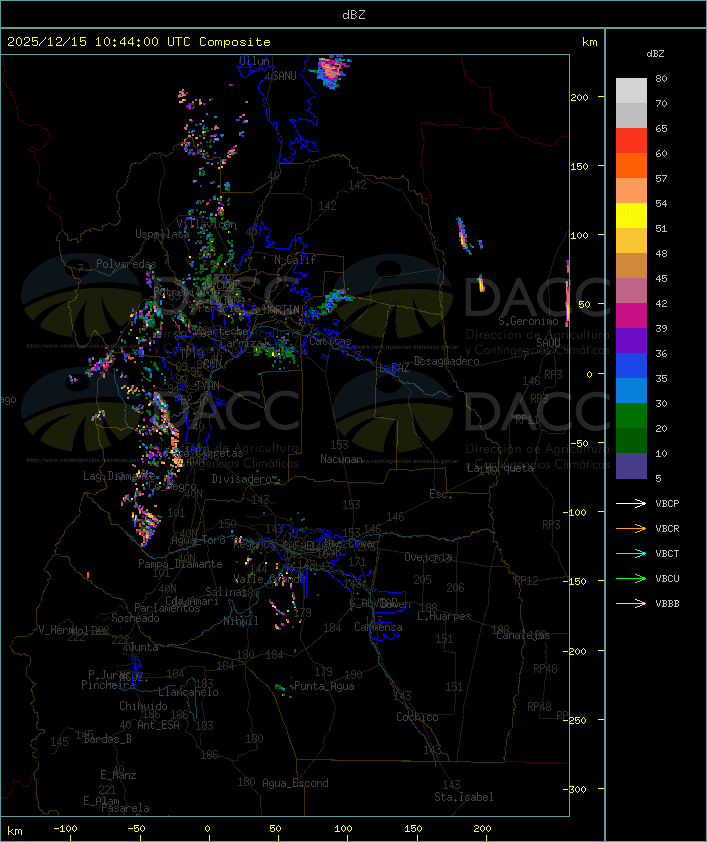
Task: Click the 'Sosneado' map label
Action: [x=135, y=618]
